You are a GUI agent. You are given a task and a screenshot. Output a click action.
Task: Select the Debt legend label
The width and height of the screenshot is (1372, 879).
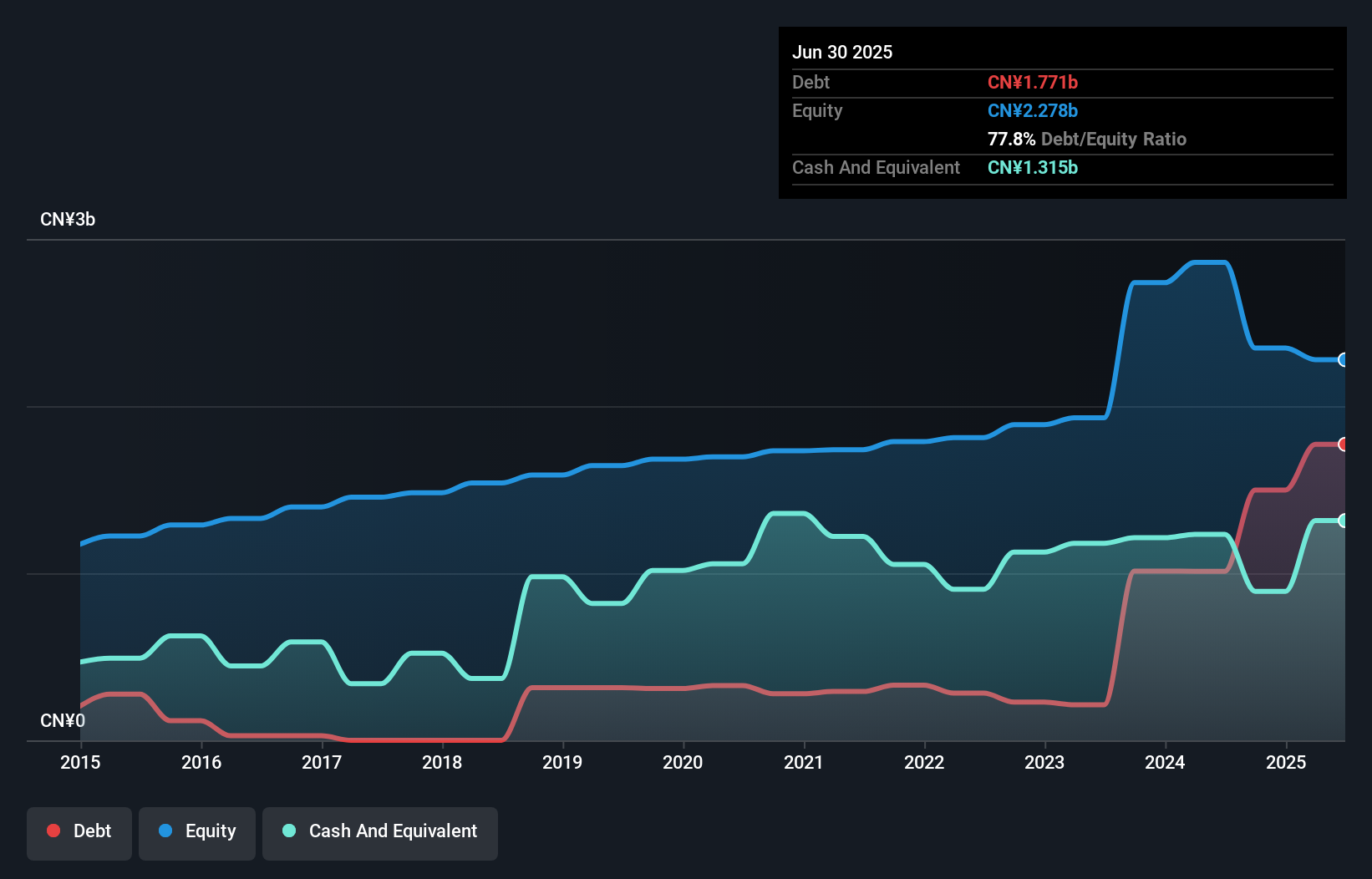(92, 831)
